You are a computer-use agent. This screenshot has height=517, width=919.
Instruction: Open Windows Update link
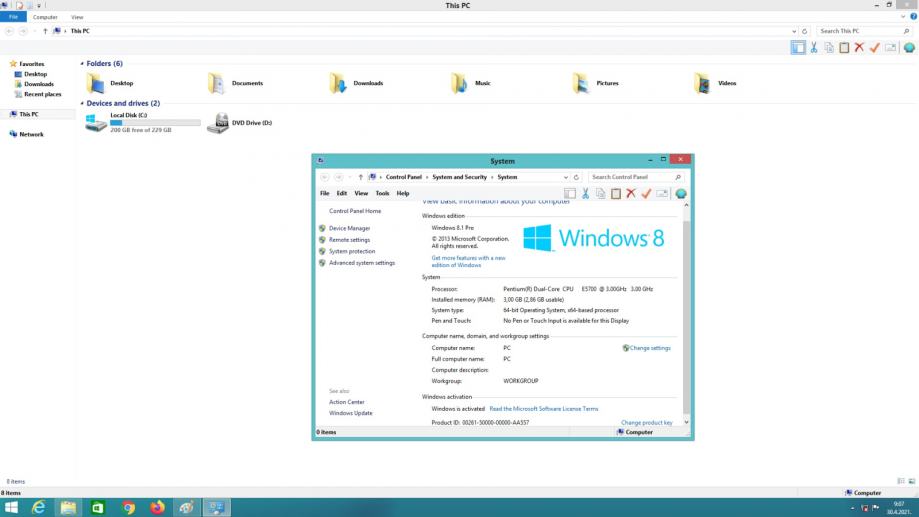coord(350,413)
